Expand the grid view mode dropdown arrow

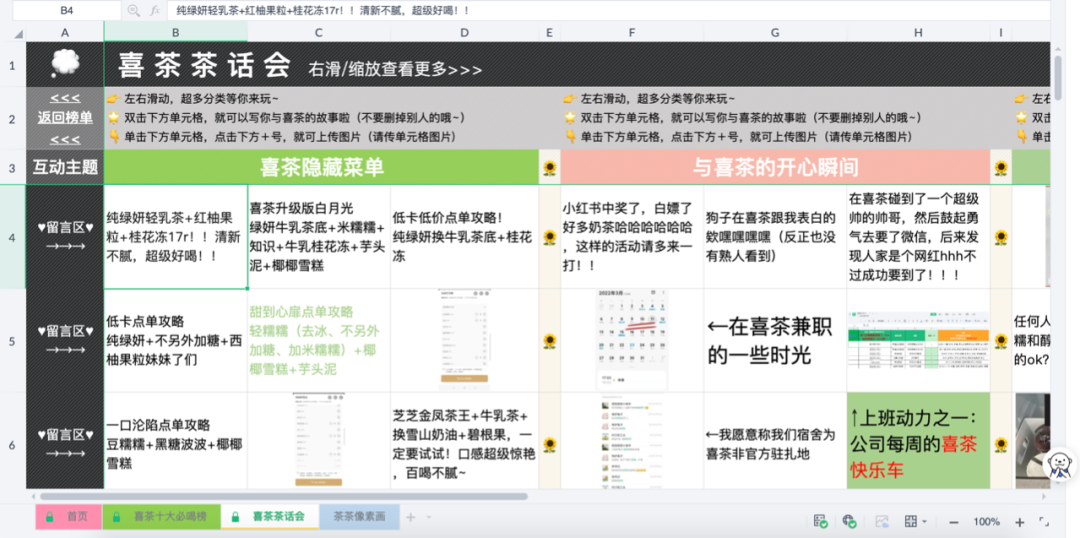tap(924, 522)
